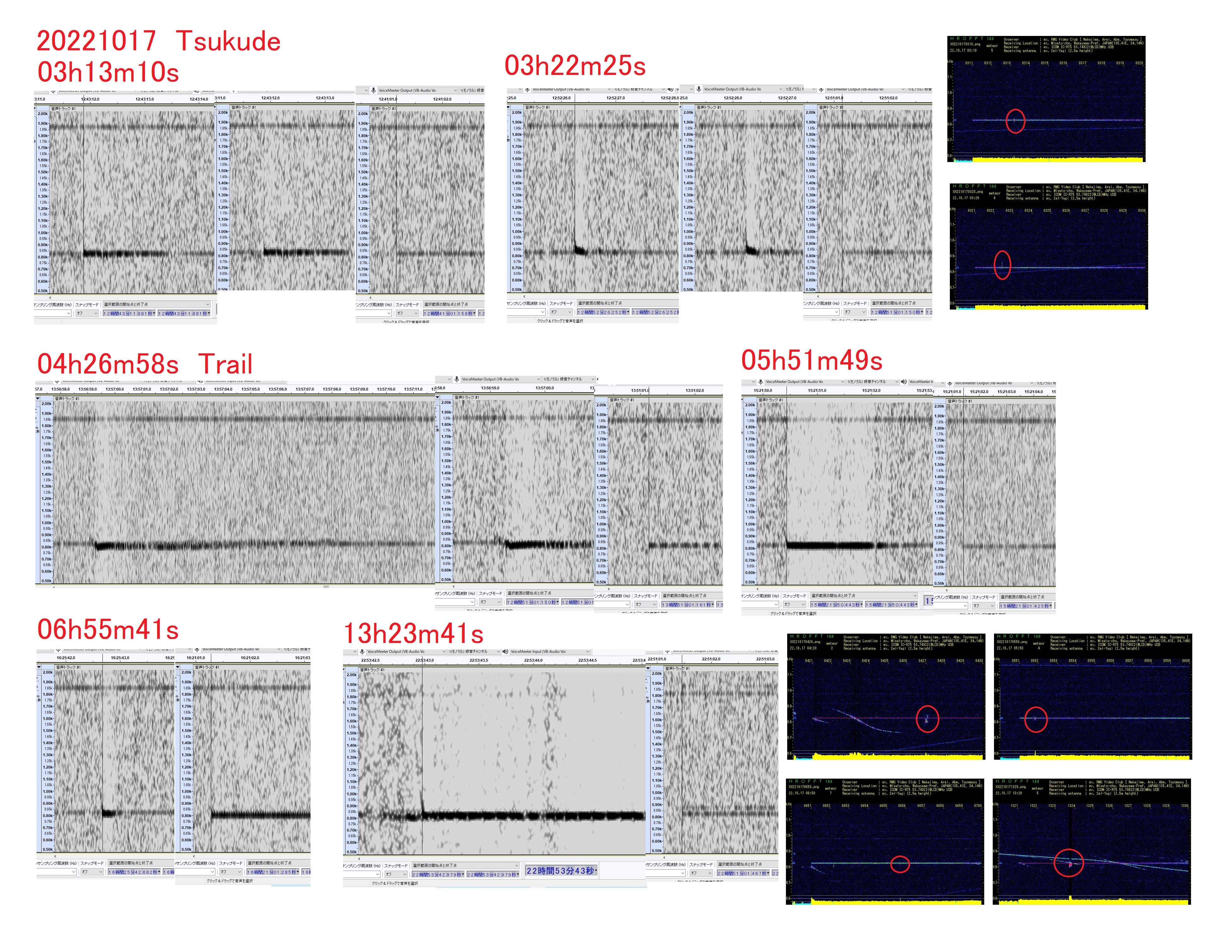The width and height of the screenshot is (1232, 952).
Task: Open bottom-right HROFFT 1320 spectrum thumbnail
Action: coord(1091,841)
